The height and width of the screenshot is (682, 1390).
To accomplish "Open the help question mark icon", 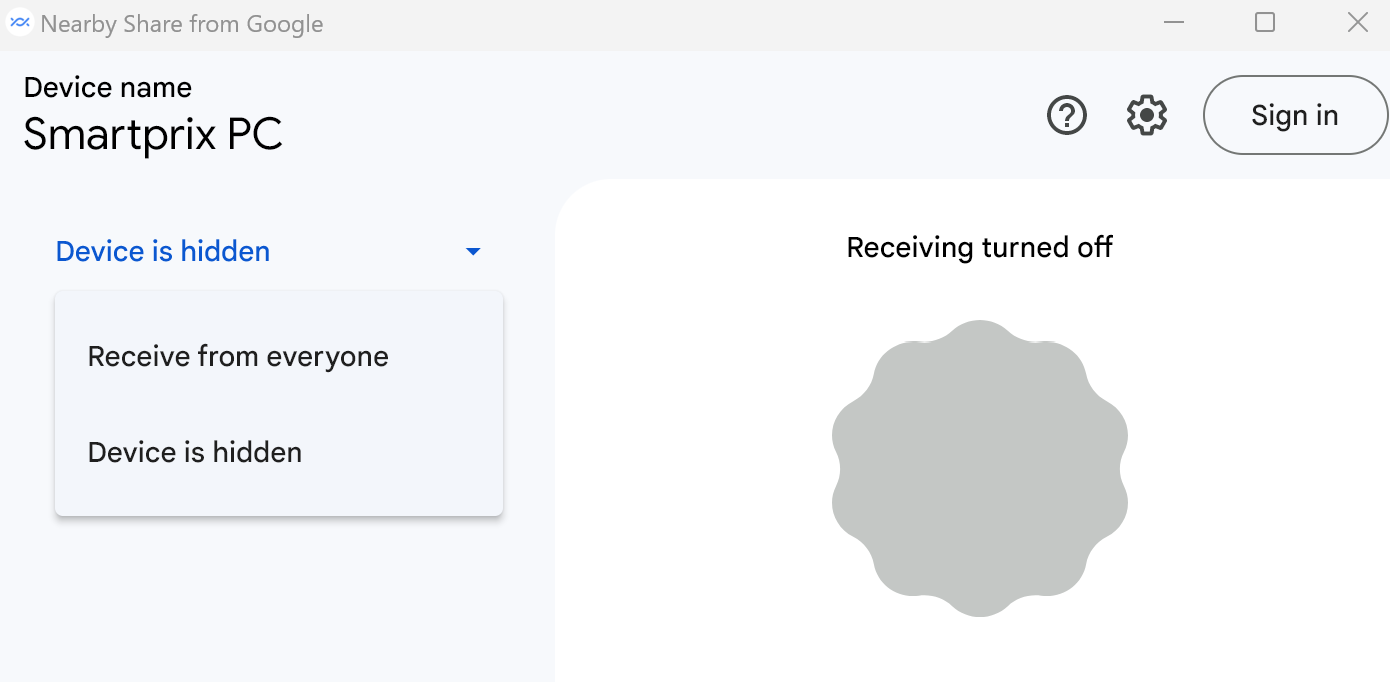I will 1067,115.
